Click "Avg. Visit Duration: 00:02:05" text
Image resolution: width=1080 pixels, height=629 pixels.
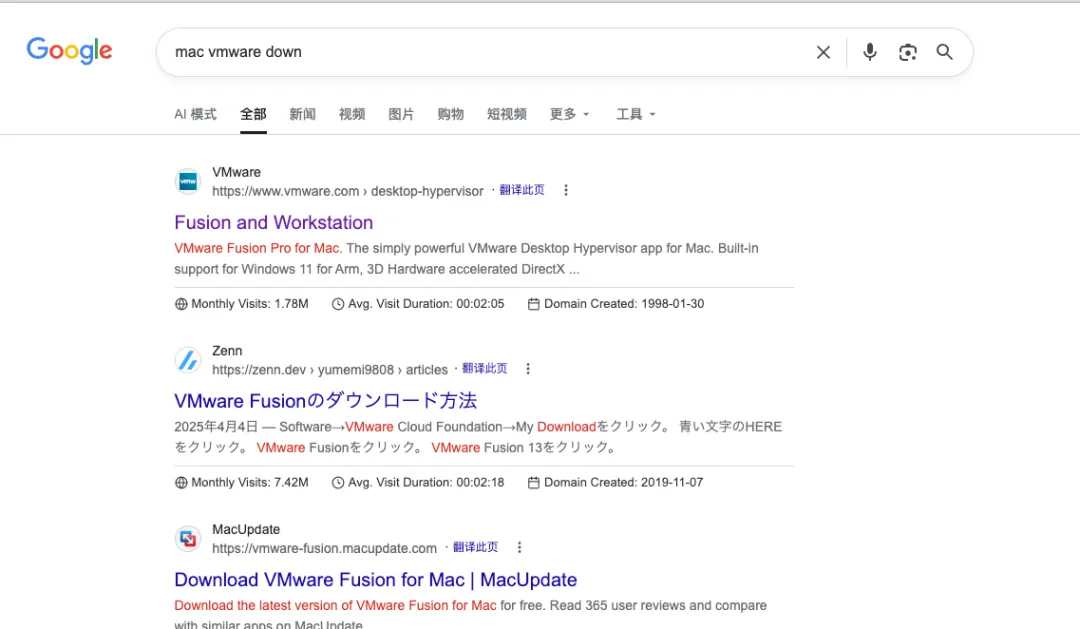(426, 304)
